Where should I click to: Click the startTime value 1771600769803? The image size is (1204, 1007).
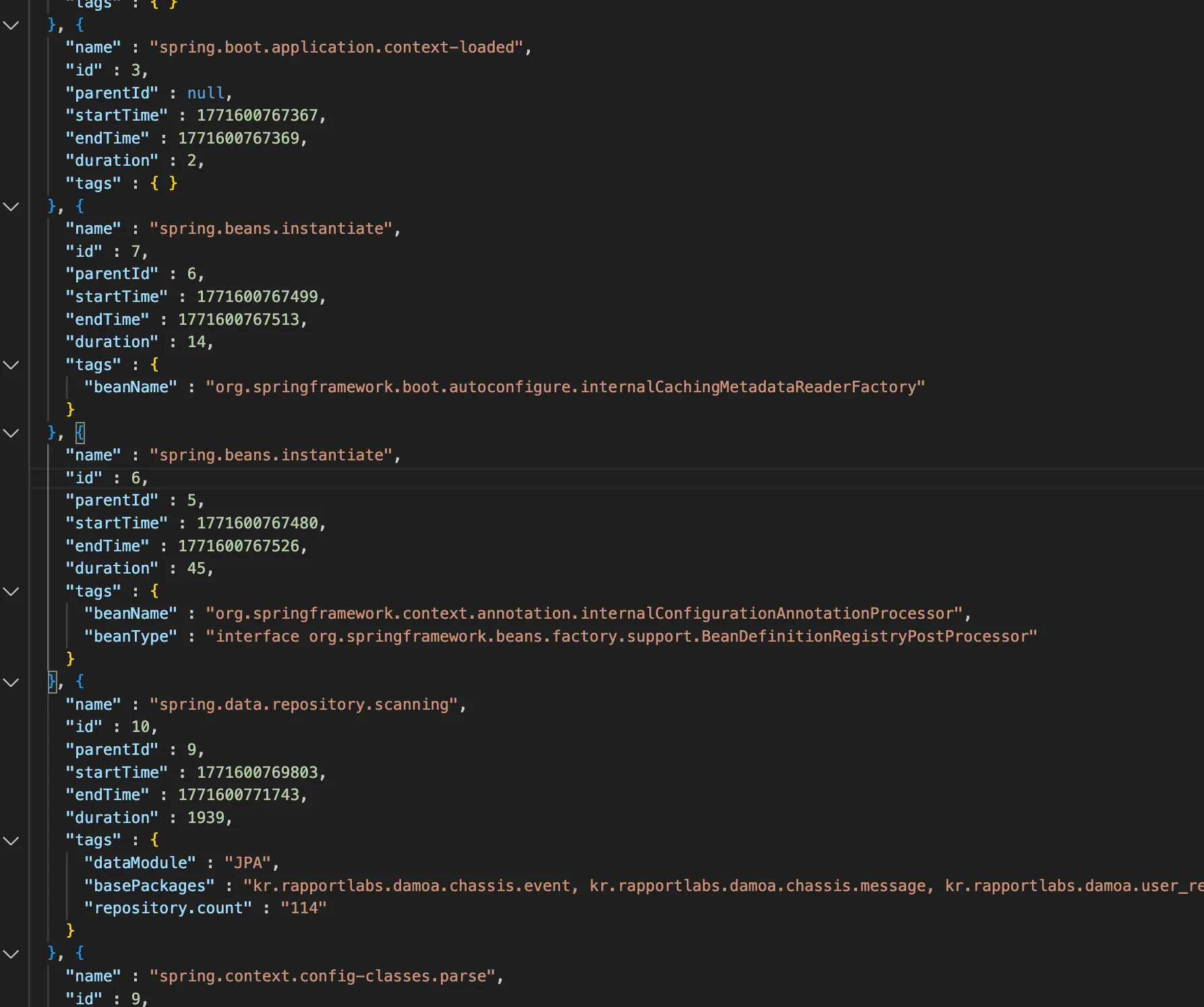point(257,772)
